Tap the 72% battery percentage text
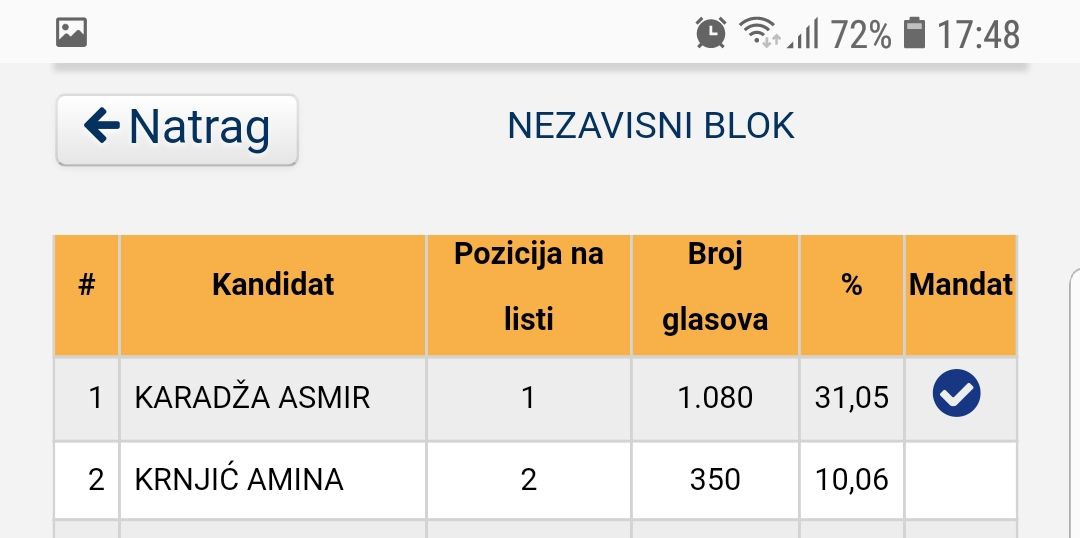Image resolution: width=1080 pixels, height=538 pixels. (861, 35)
